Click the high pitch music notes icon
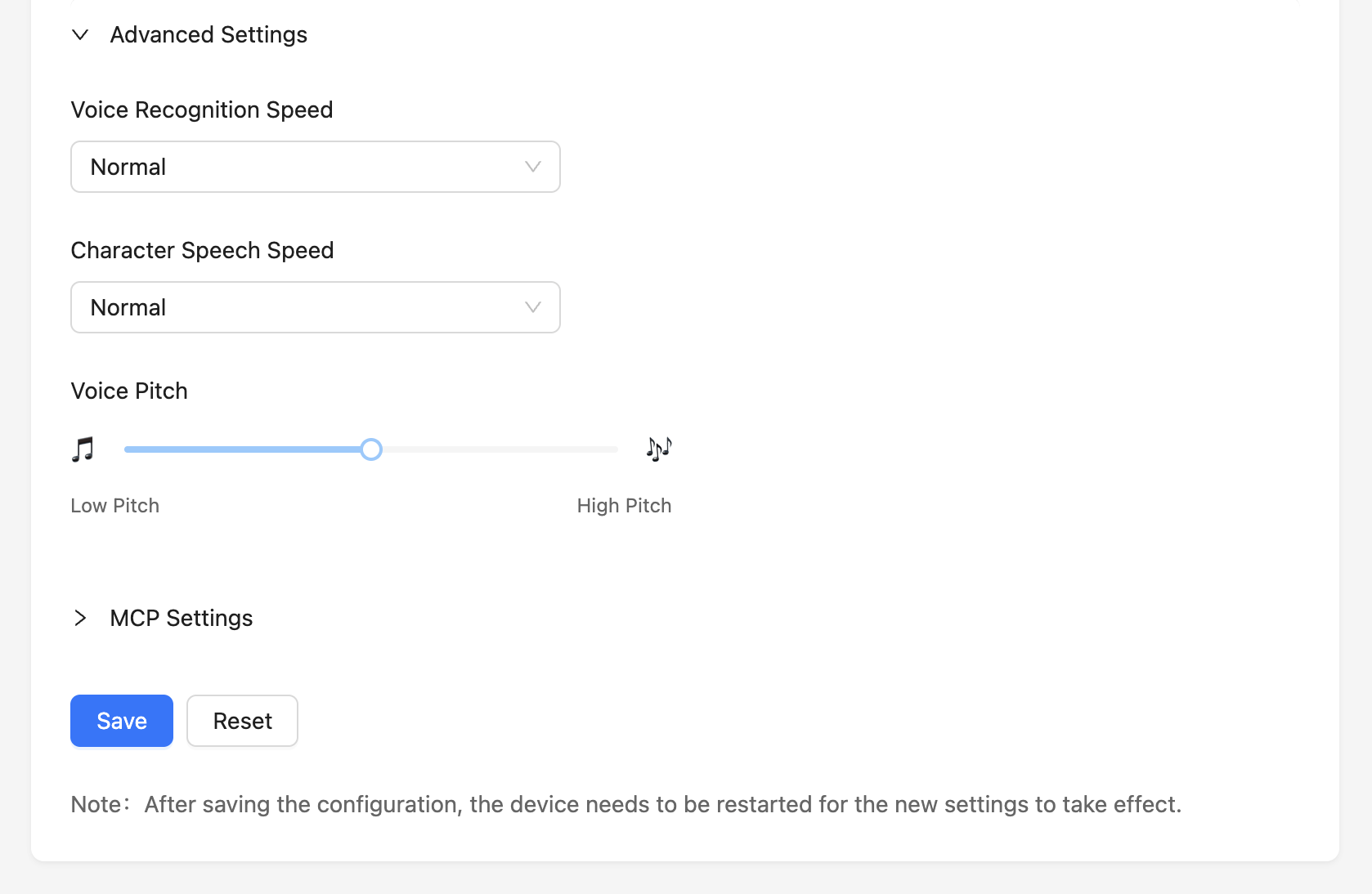The image size is (1372, 894). tap(658, 449)
